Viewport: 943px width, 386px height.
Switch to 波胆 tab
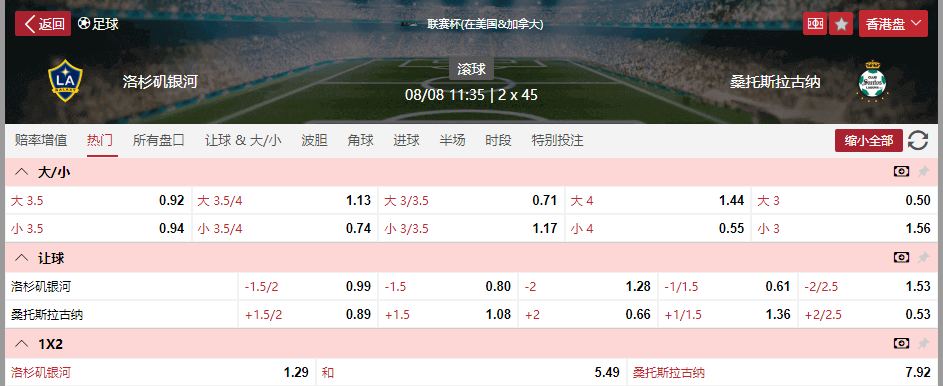315,141
